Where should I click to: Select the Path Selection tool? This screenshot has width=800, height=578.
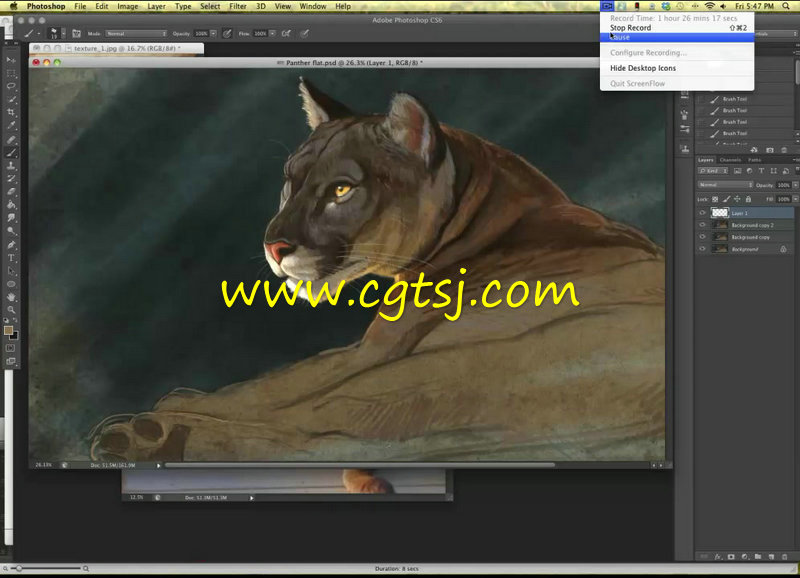click(11, 271)
